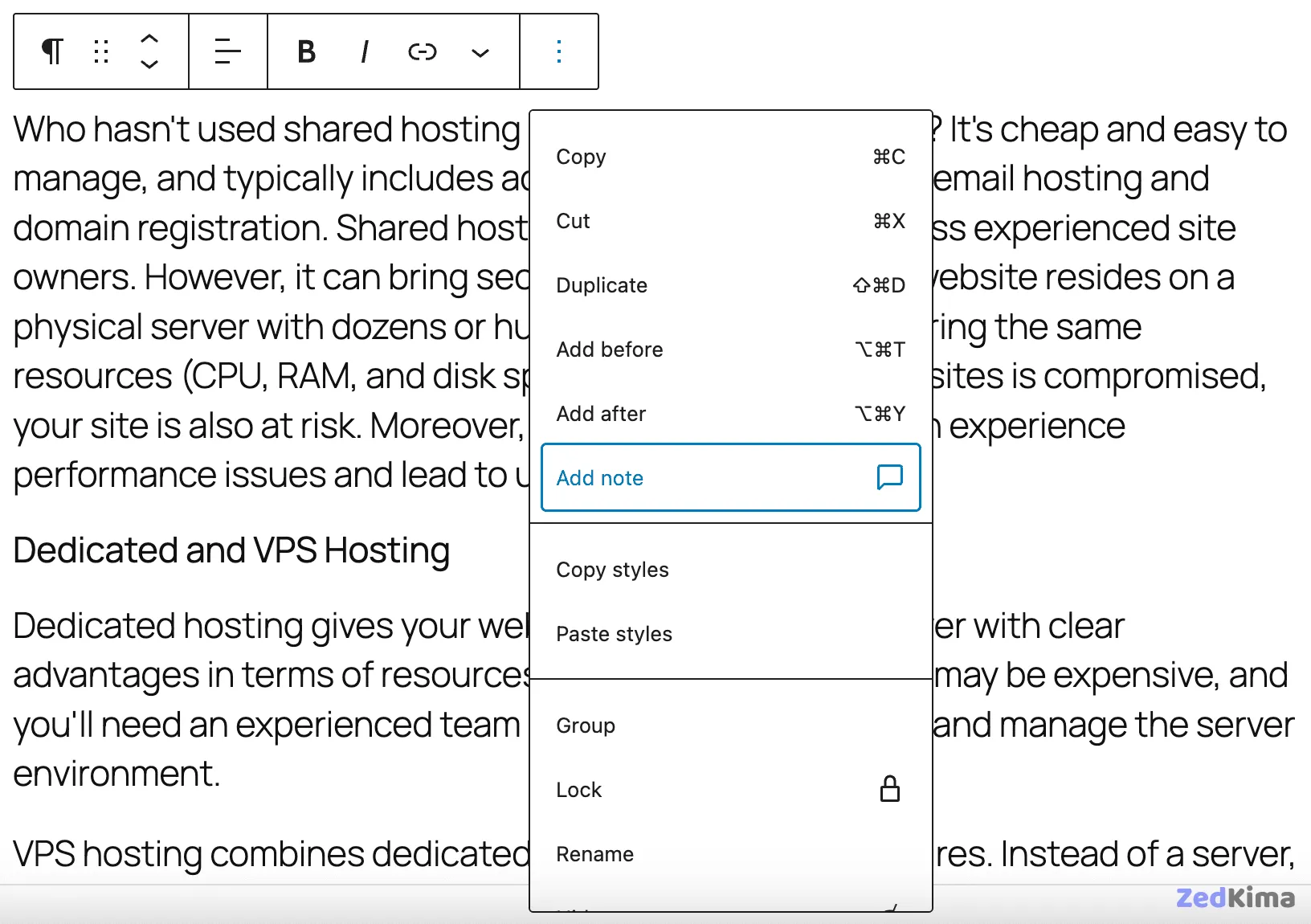Select Copy styles option

click(730, 570)
